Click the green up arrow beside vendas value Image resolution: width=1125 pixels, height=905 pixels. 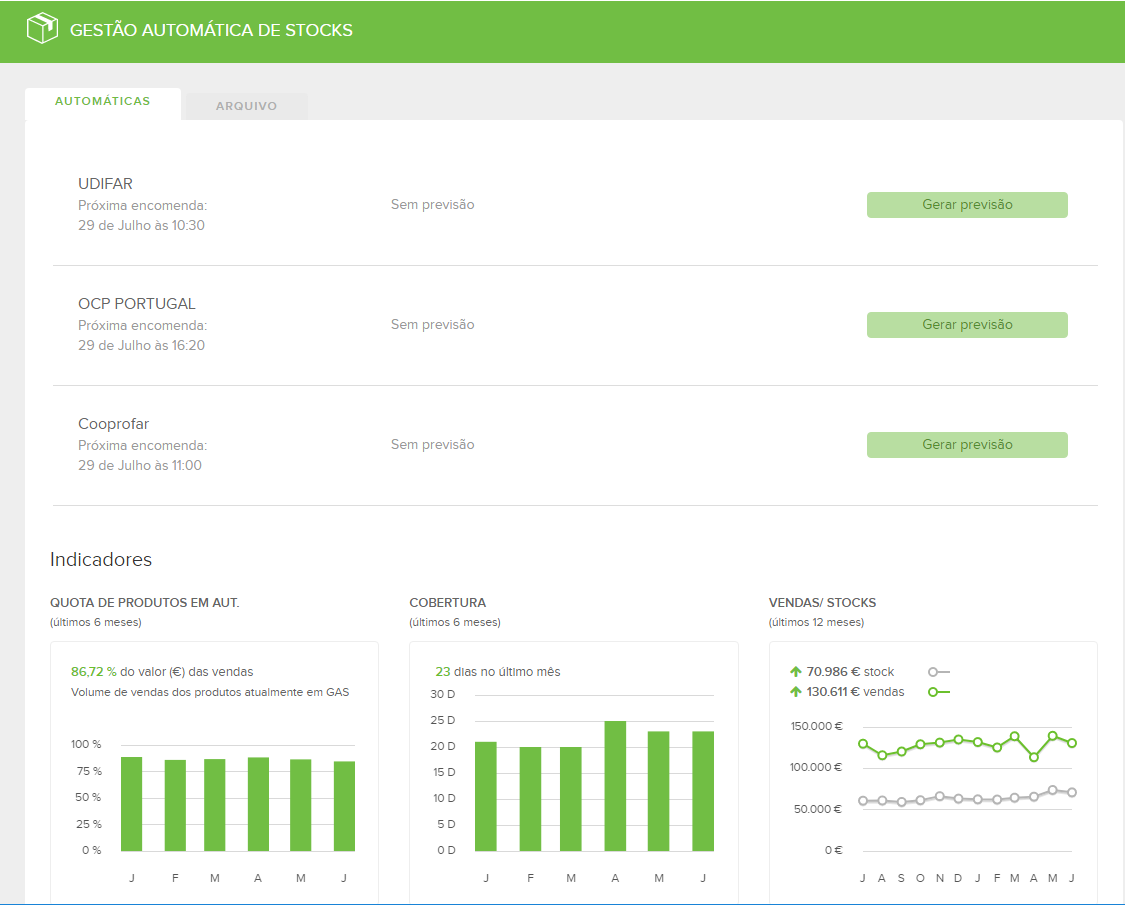796,692
